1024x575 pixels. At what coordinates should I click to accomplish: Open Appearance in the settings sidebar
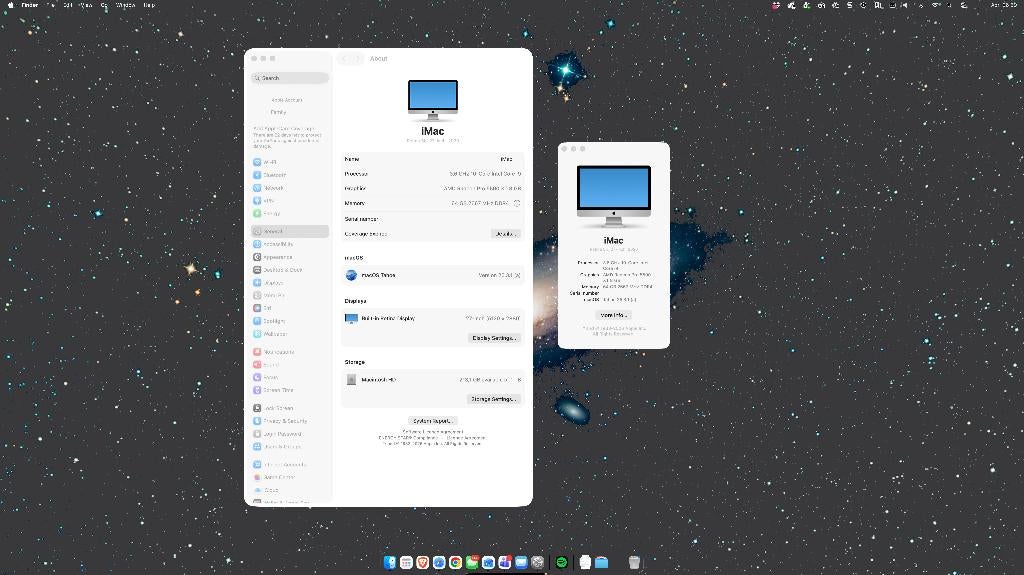point(289,257)
